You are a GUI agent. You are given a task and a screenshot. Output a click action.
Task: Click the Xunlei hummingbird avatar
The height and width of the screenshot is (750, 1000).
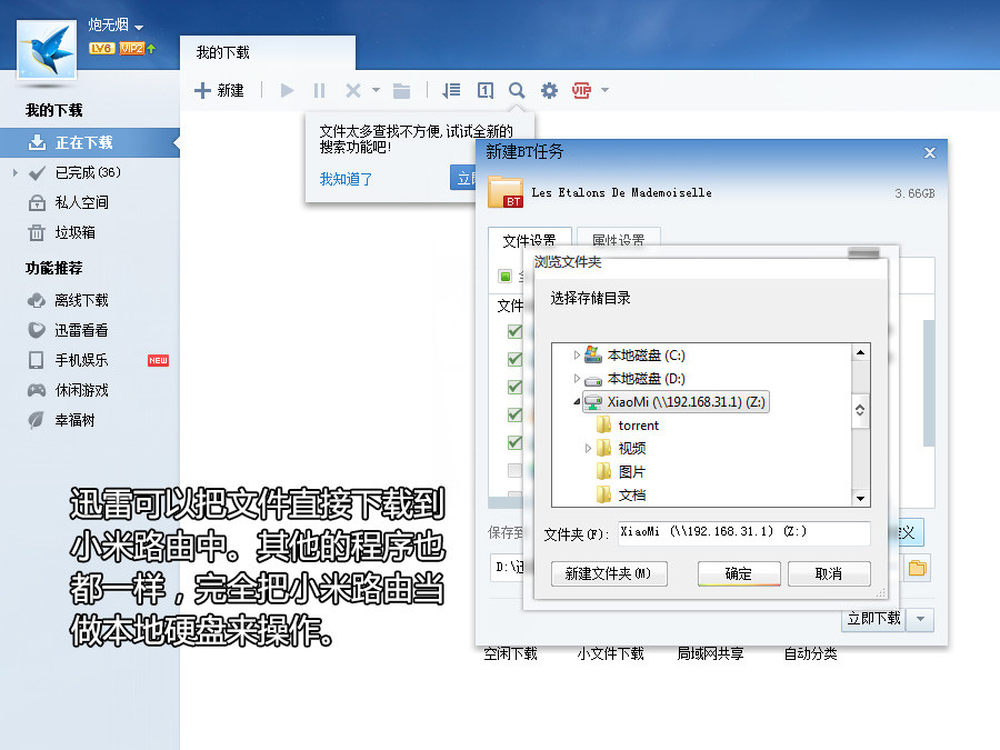click(47, 50)
